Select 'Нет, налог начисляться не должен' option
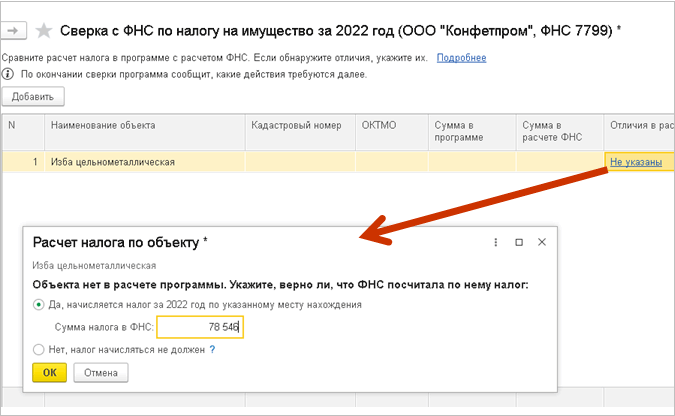 pos(39,350)
